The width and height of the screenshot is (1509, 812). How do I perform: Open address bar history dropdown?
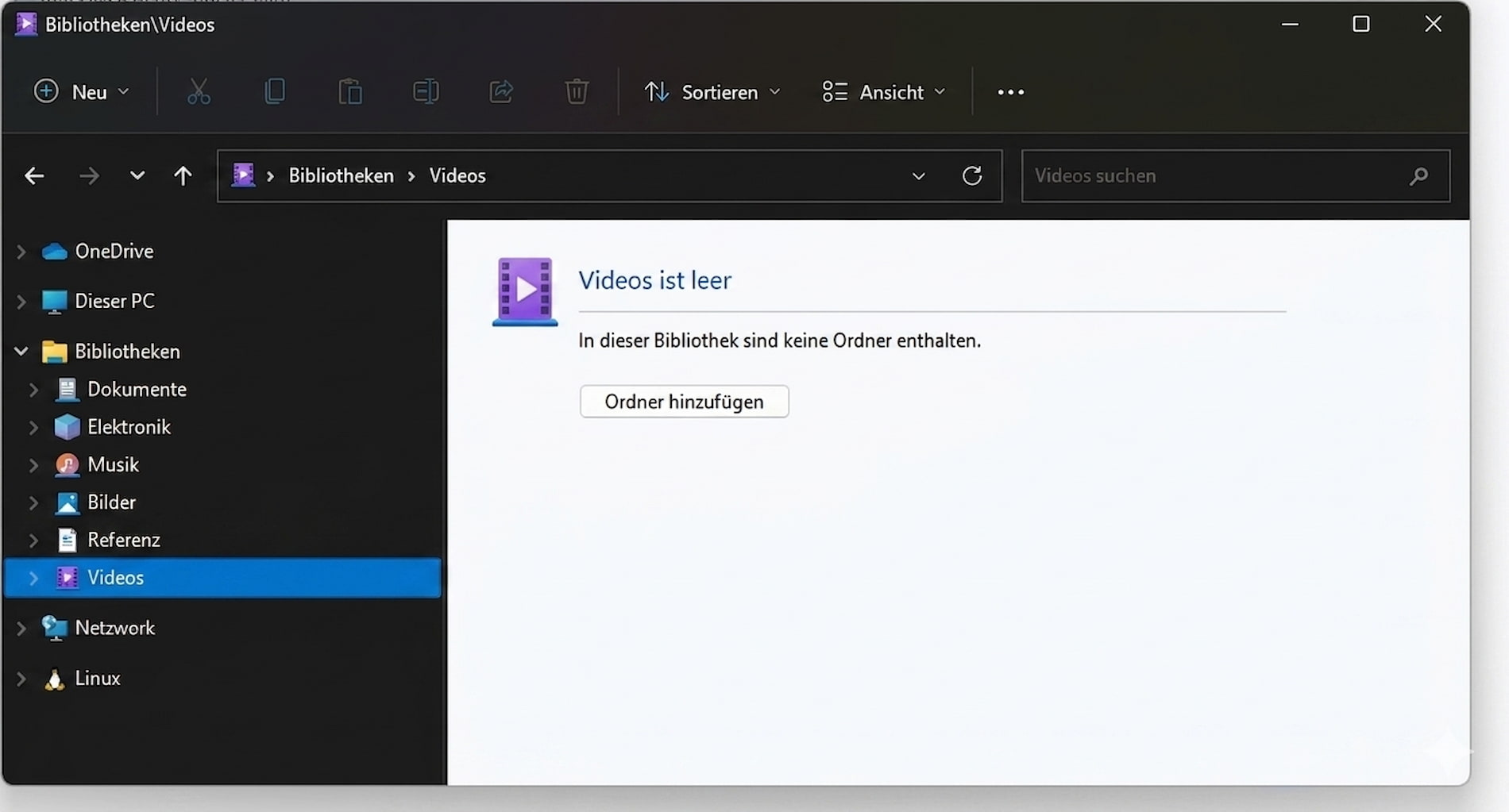[x=918, y=175]
